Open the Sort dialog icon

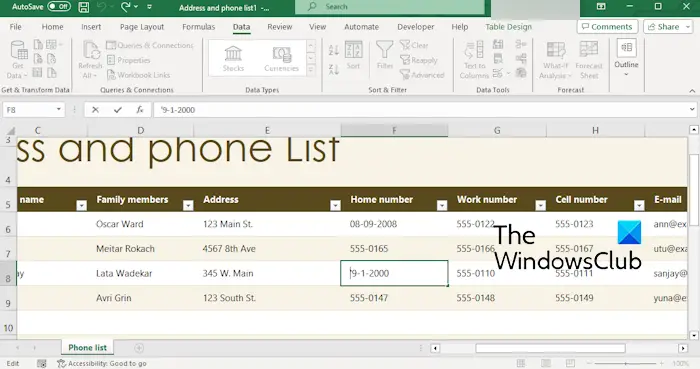click(353, 55)
